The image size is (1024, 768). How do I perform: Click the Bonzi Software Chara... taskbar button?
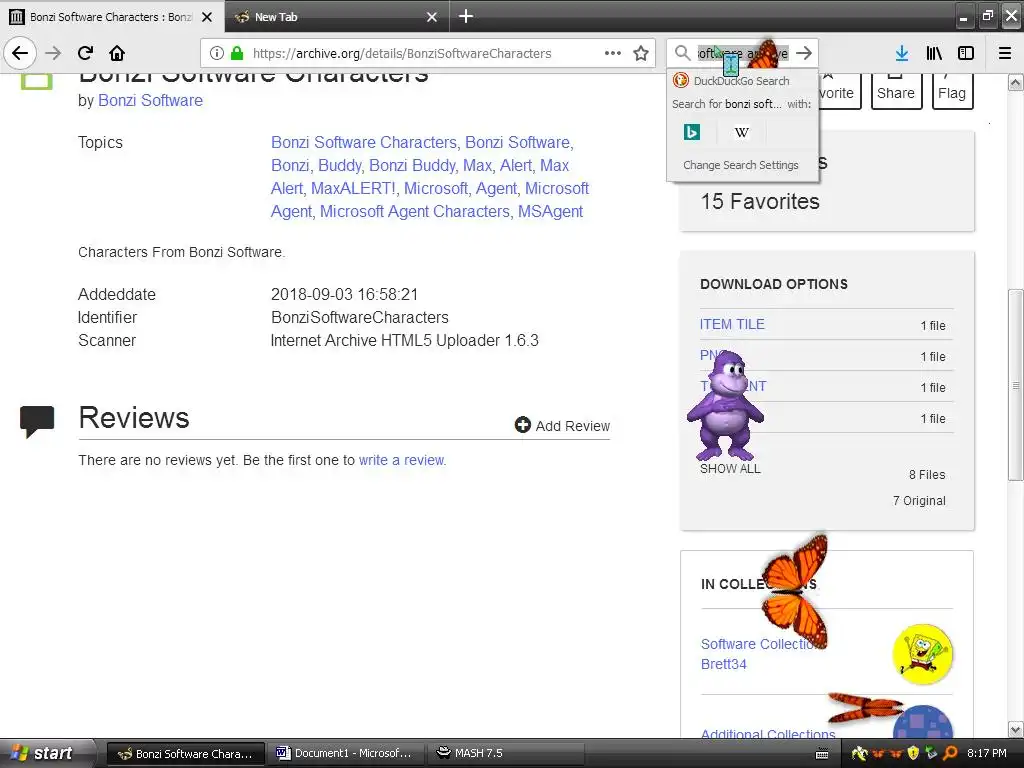coord(186,753)
